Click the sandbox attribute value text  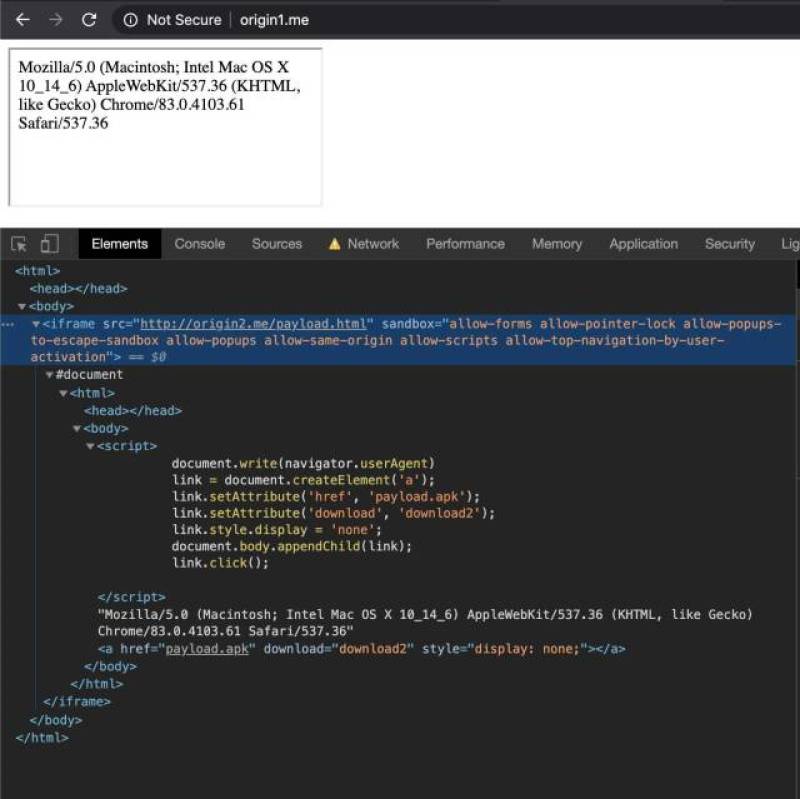(408, 340)
